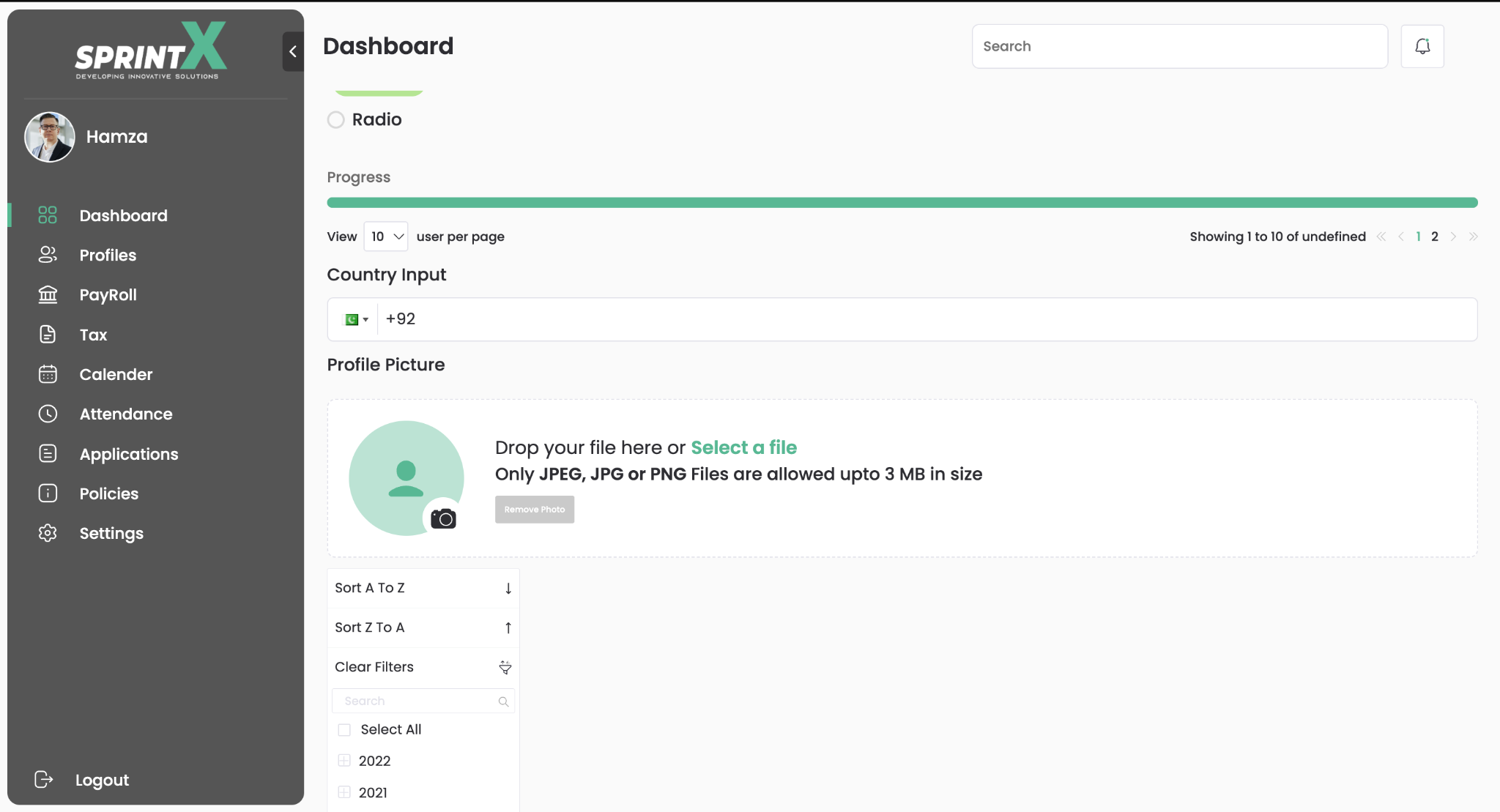Viewport: 1500px width, 812px height.
Task: Collapse the sidebar with arrow icon
Action: [293, 51]
